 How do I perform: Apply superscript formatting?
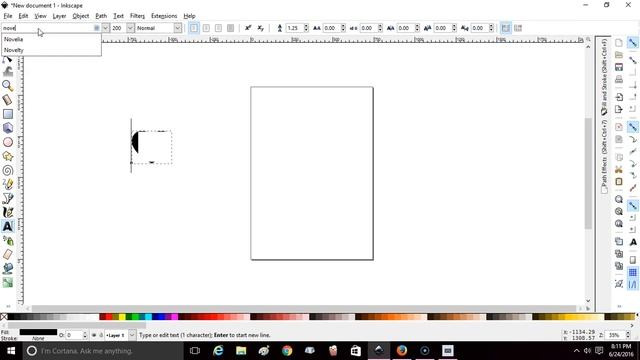click(248, 28)
